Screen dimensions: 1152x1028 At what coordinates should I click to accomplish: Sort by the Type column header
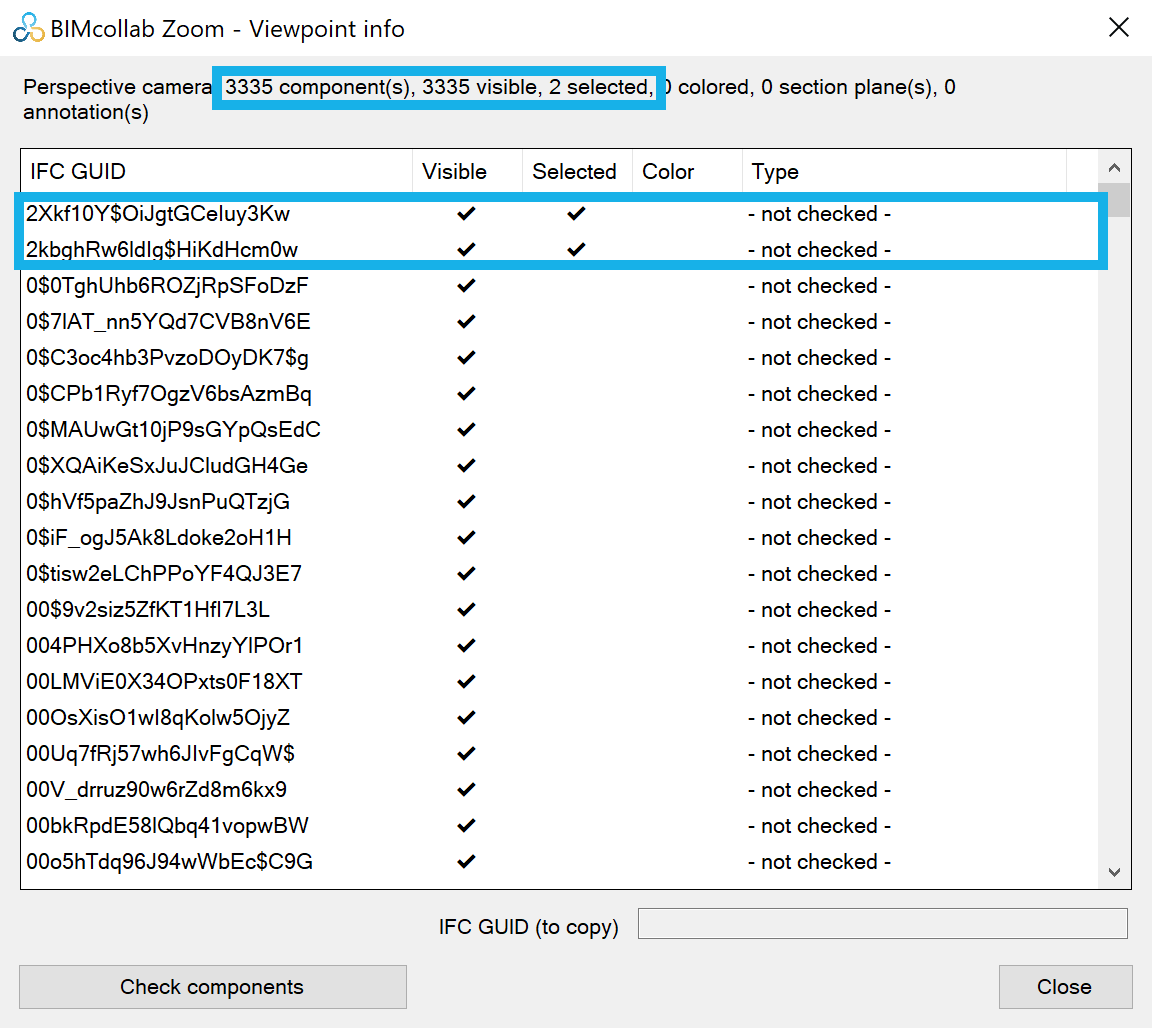point(904,171)
